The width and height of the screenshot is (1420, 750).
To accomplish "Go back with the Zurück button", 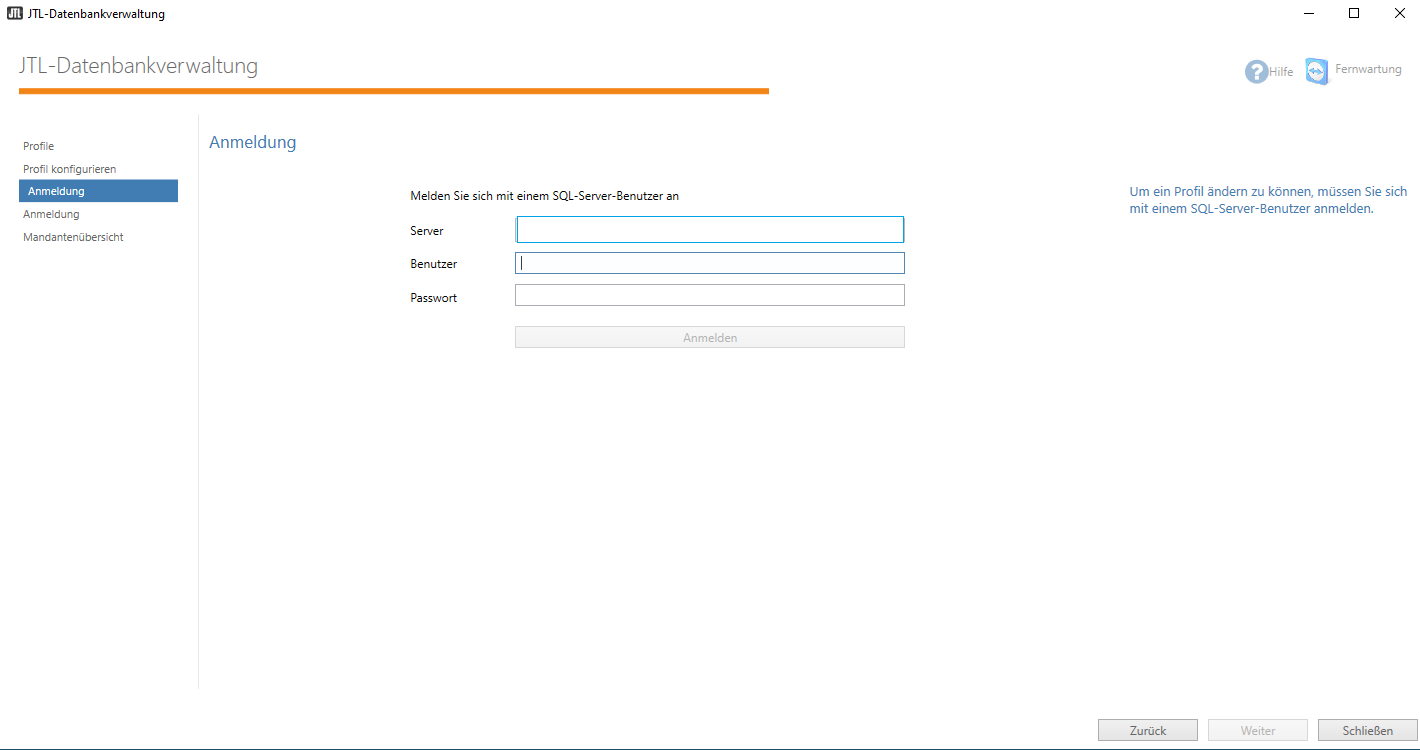I will coord(1148,731).
